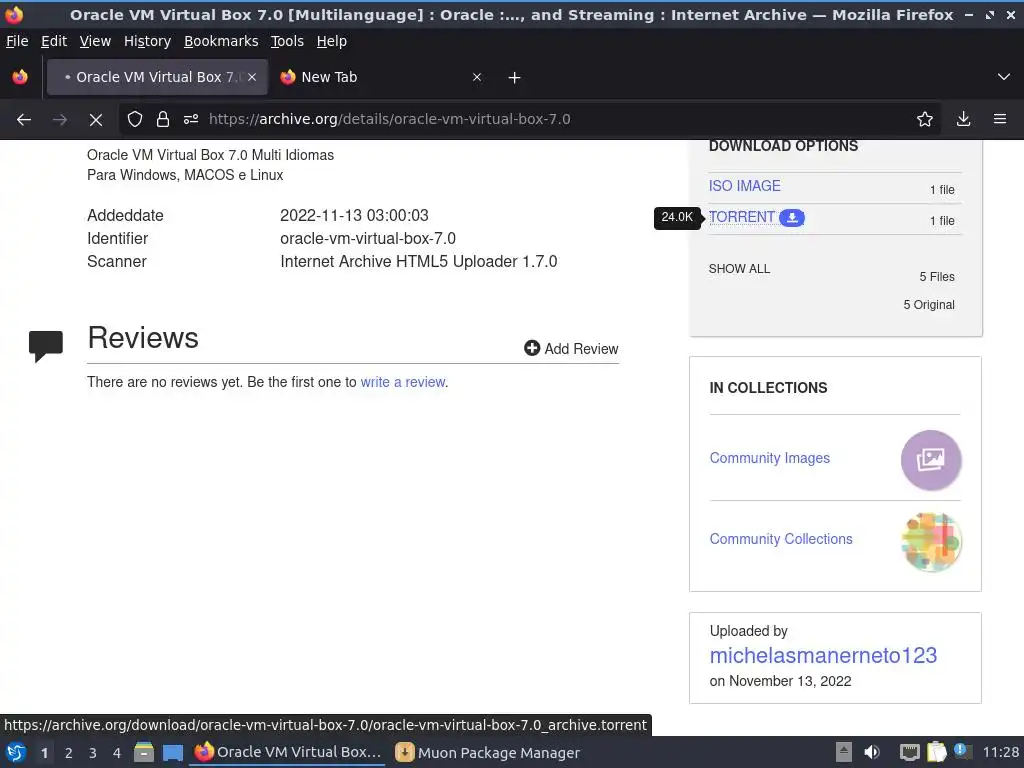Click the forward navigation arrow
The image size is (1024, 768).
(x=60, y=120)
